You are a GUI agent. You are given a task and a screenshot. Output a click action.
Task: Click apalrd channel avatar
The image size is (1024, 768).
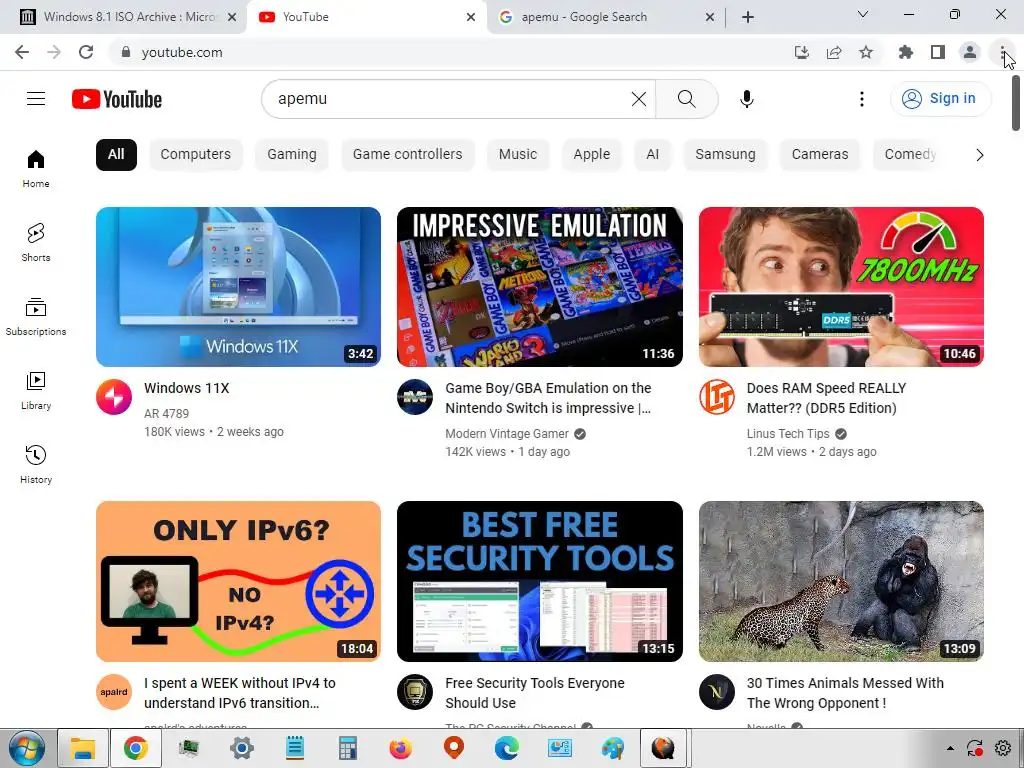click(x=114, y=692)
